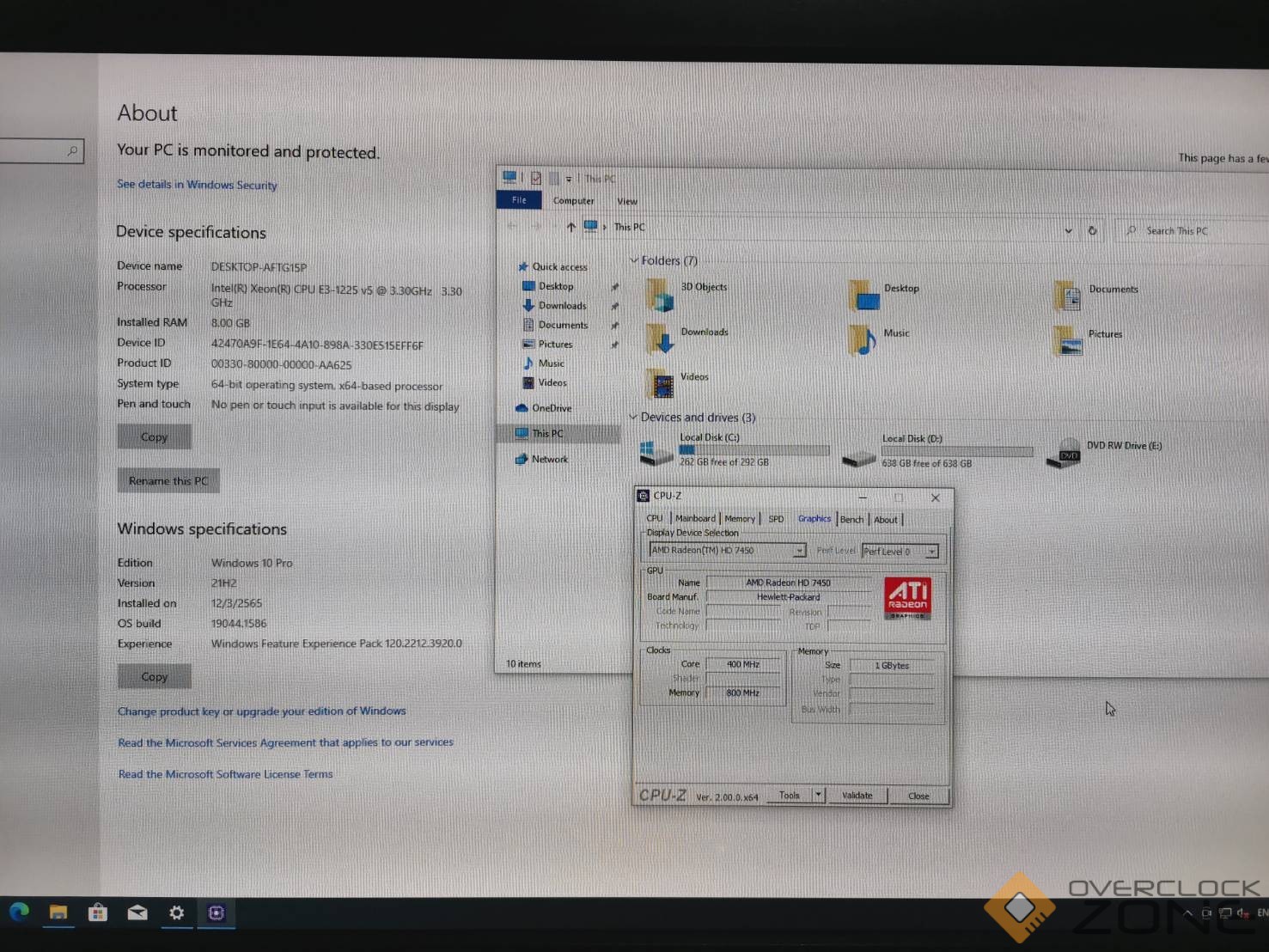
Task: Open the Mail app taskbar icon
Action: (x=137, y=912)
